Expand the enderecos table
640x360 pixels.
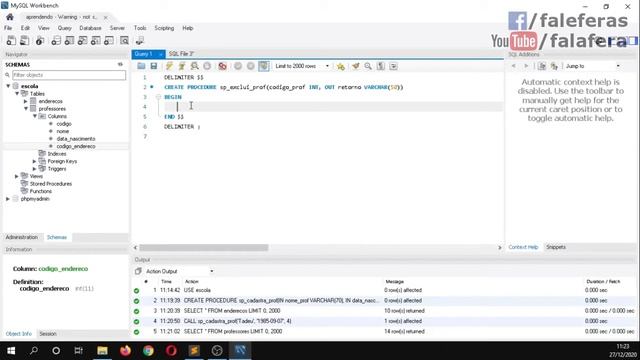pos(26,101)
